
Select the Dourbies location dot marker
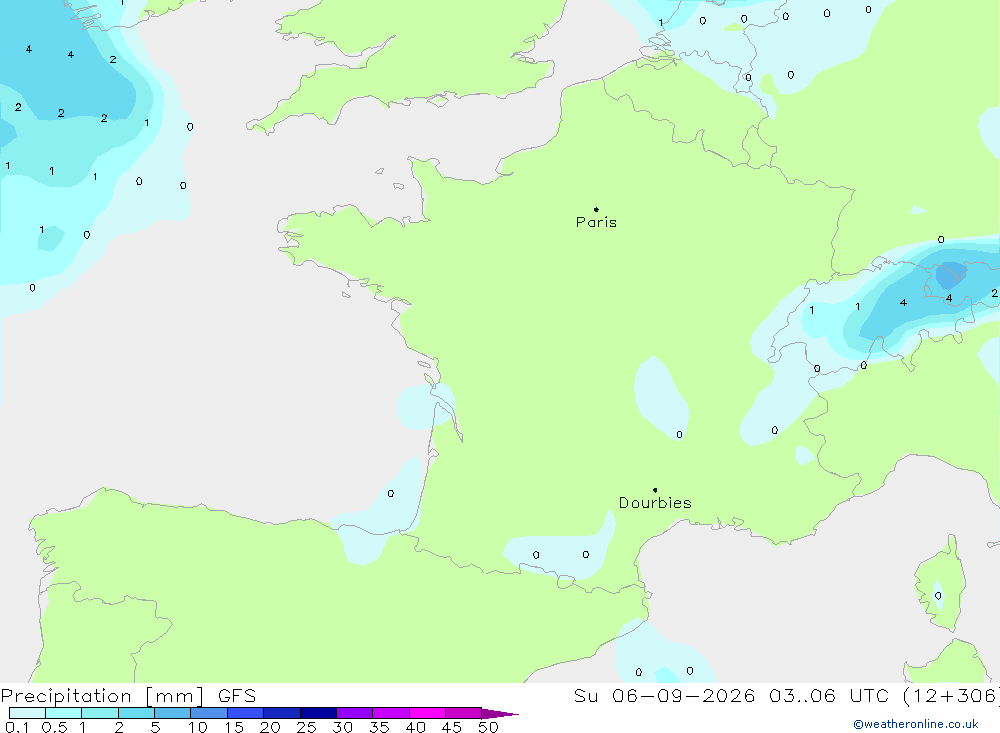coord(655,490)
